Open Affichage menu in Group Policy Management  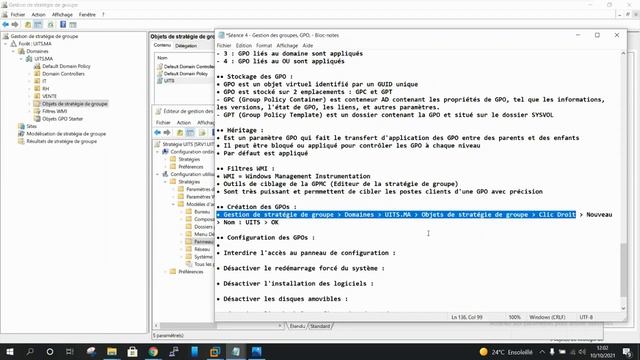pyautogui.click(x=62, y=14)
